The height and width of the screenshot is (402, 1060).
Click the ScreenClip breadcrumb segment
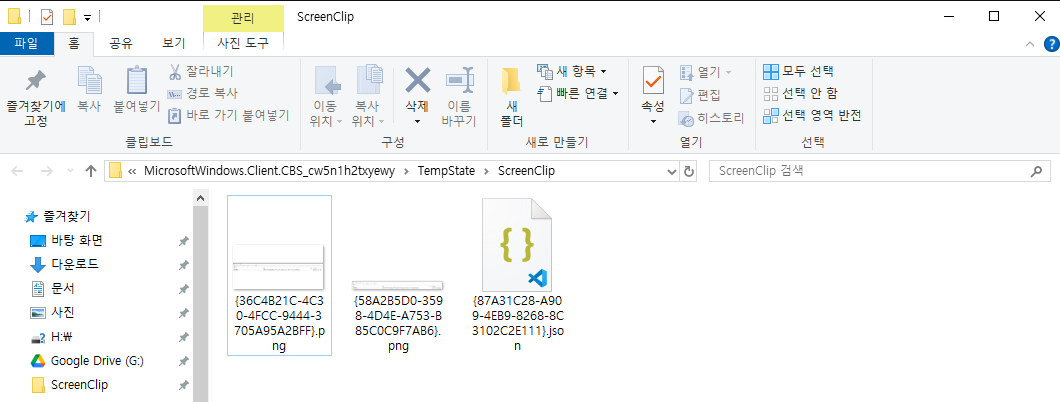click(526, 171)
